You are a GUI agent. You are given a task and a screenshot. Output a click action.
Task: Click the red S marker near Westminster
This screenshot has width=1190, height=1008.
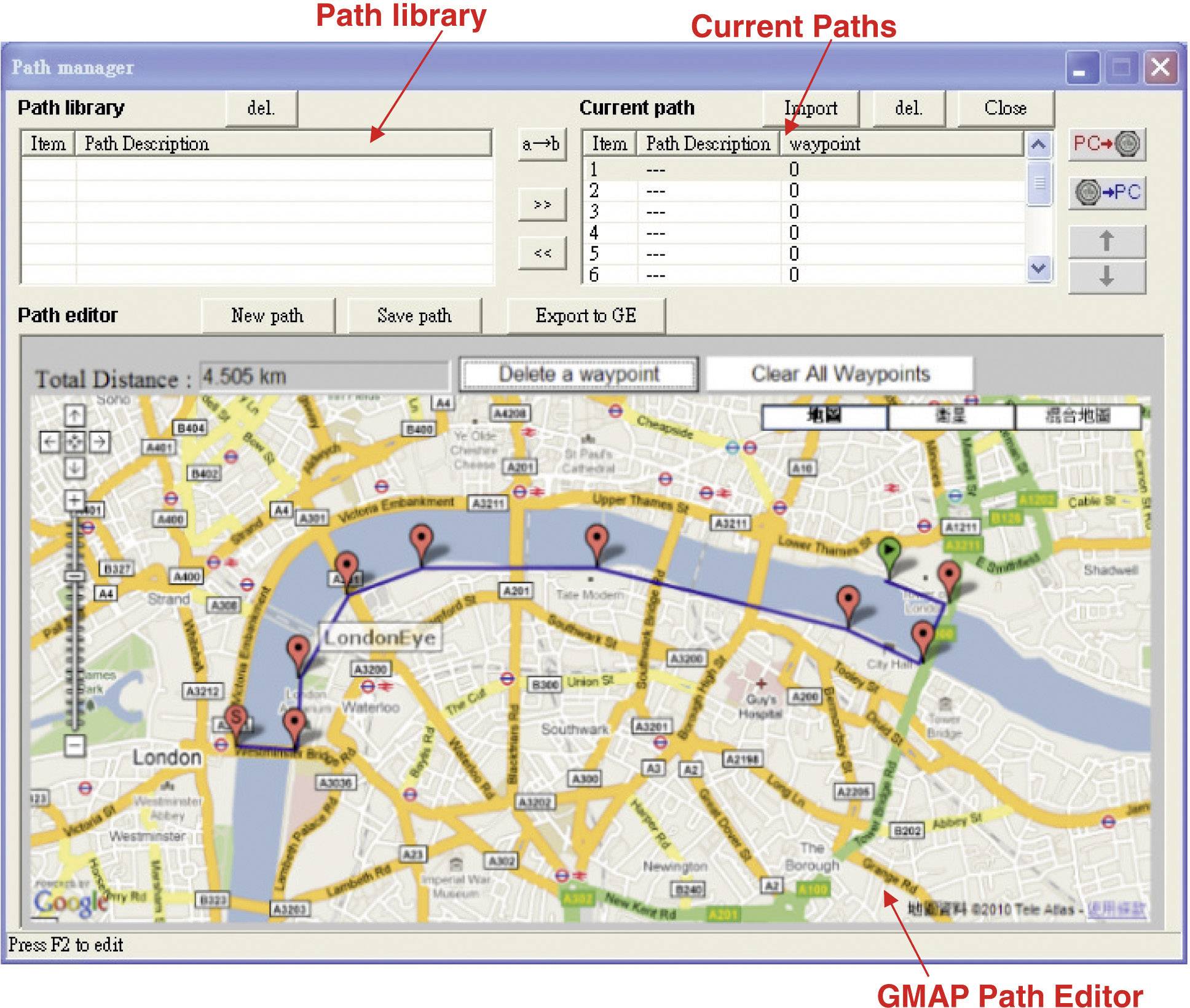point(236,718)
